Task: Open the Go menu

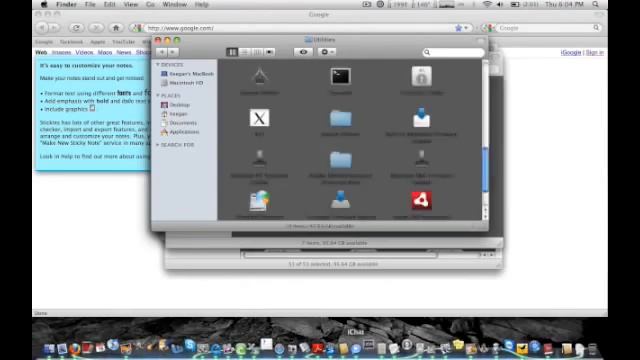Action: 150,4
